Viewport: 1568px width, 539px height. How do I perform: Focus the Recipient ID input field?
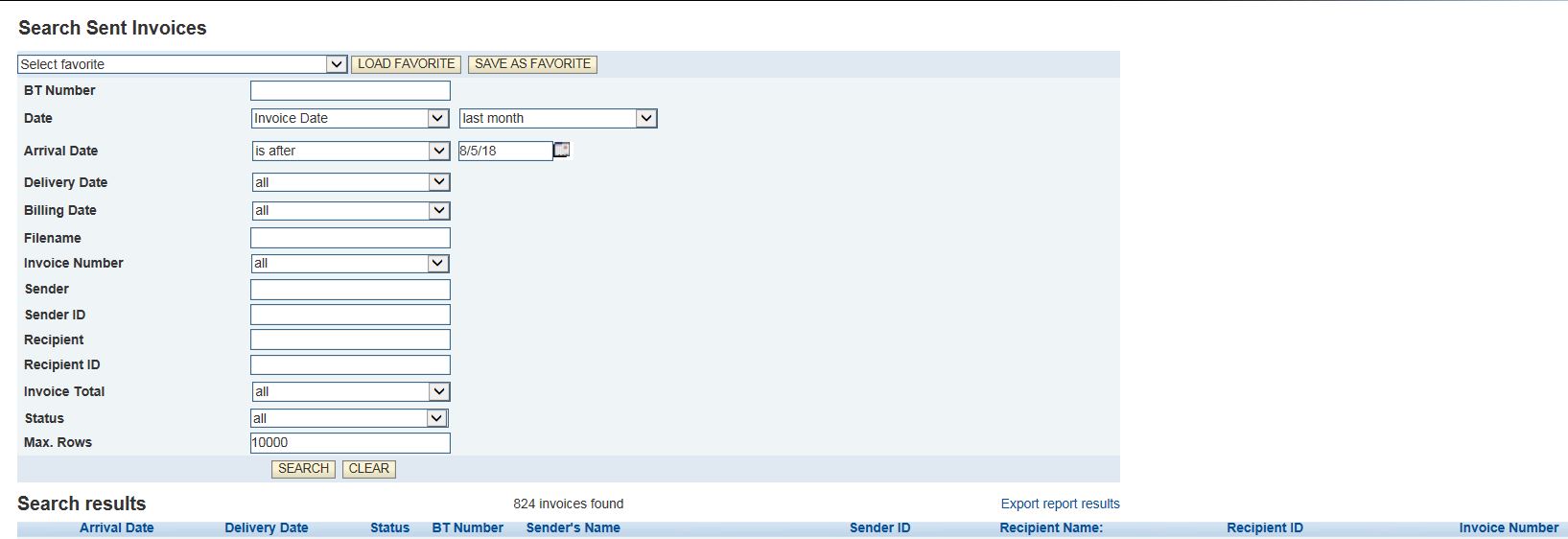(350, 364)
